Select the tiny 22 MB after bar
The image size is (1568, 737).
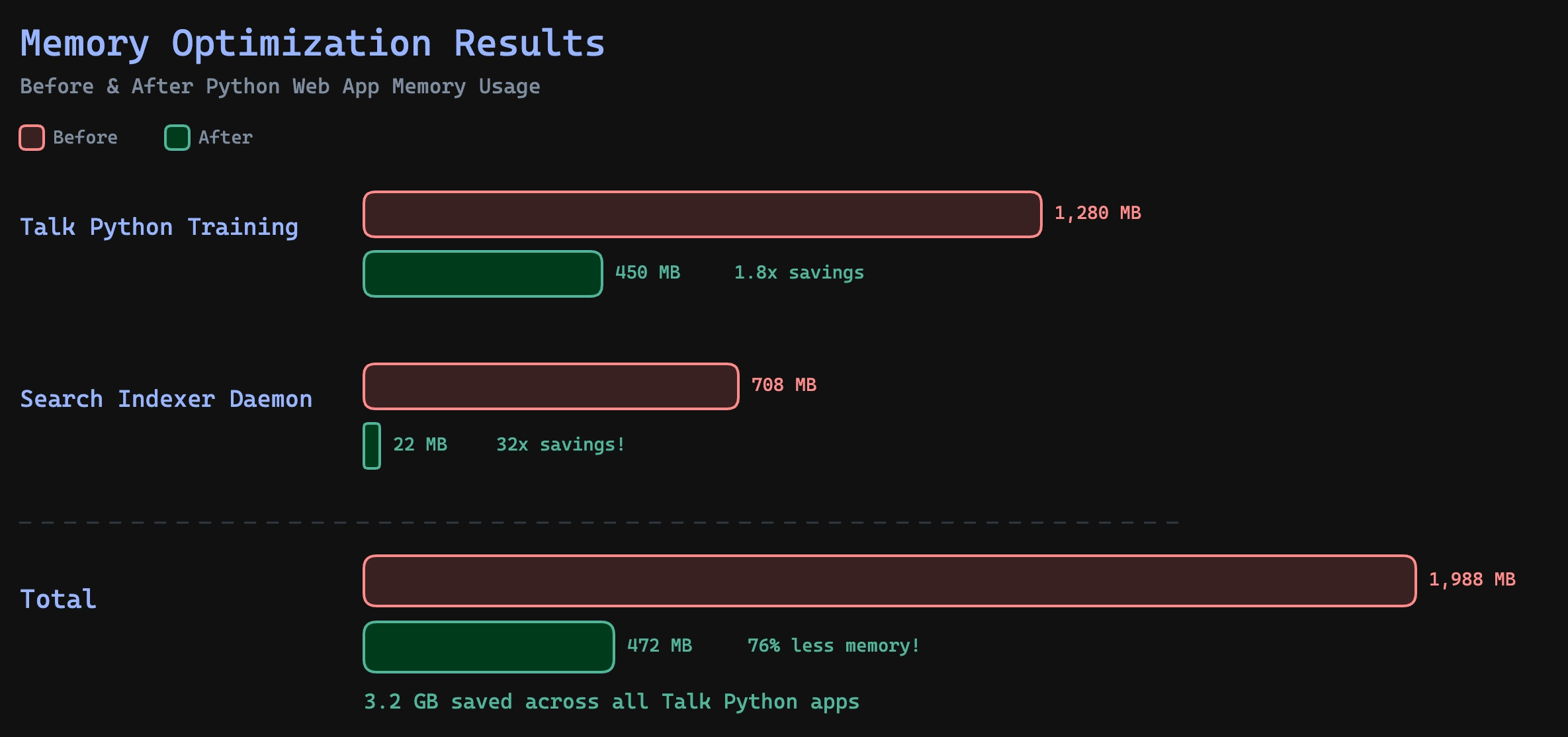tap(372, 446)
